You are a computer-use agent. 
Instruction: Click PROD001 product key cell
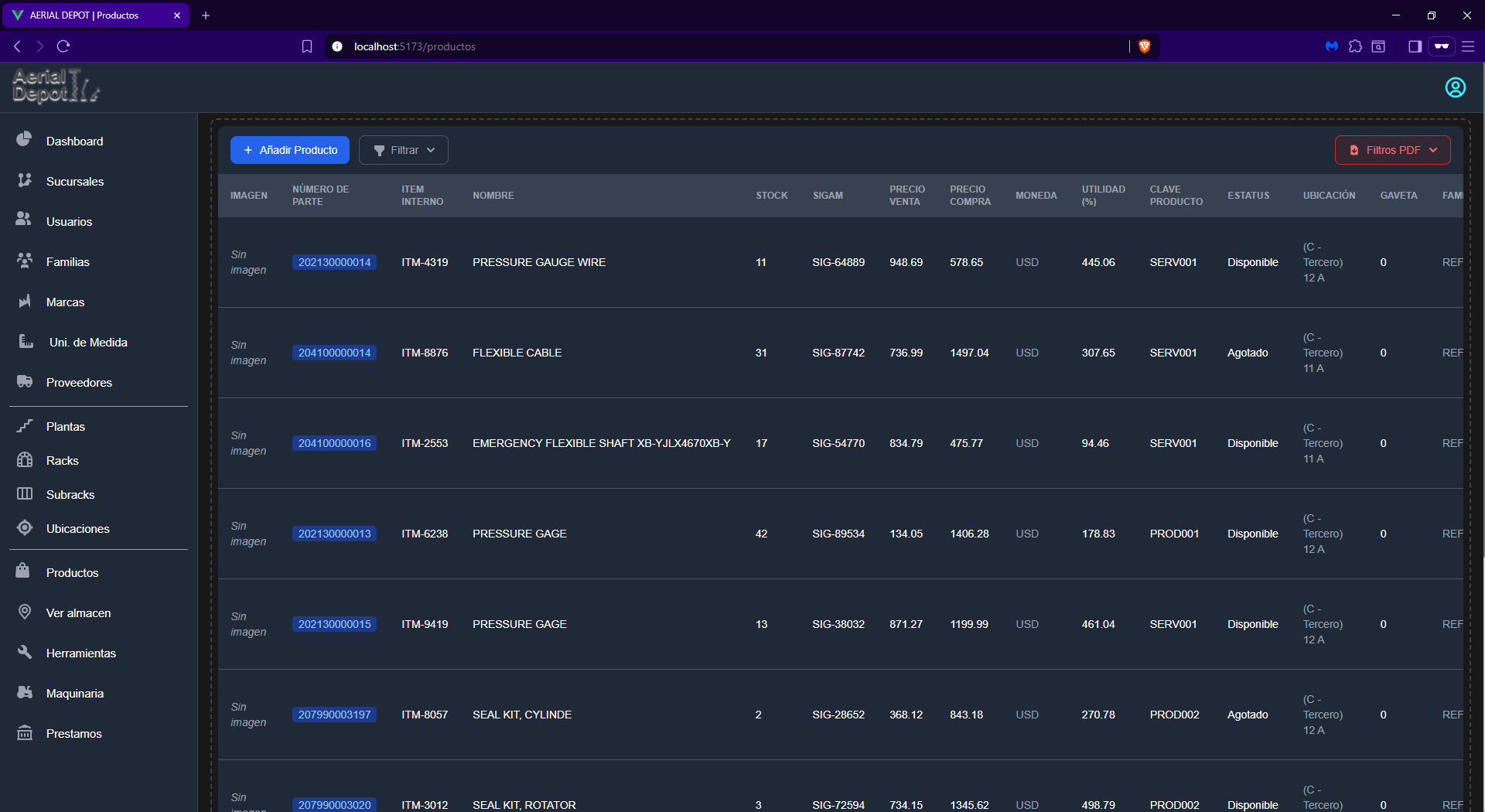coord(1174,534)
